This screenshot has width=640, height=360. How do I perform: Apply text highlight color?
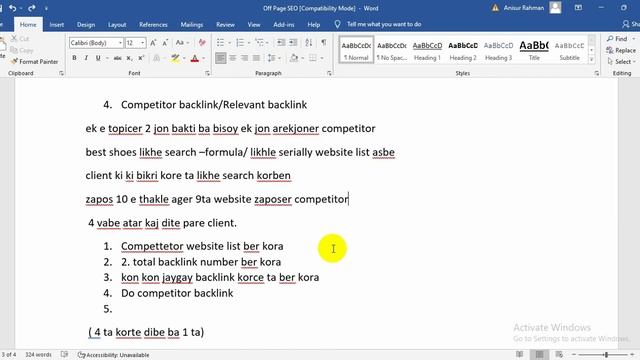pyautogui.click(x=175, y=58)
